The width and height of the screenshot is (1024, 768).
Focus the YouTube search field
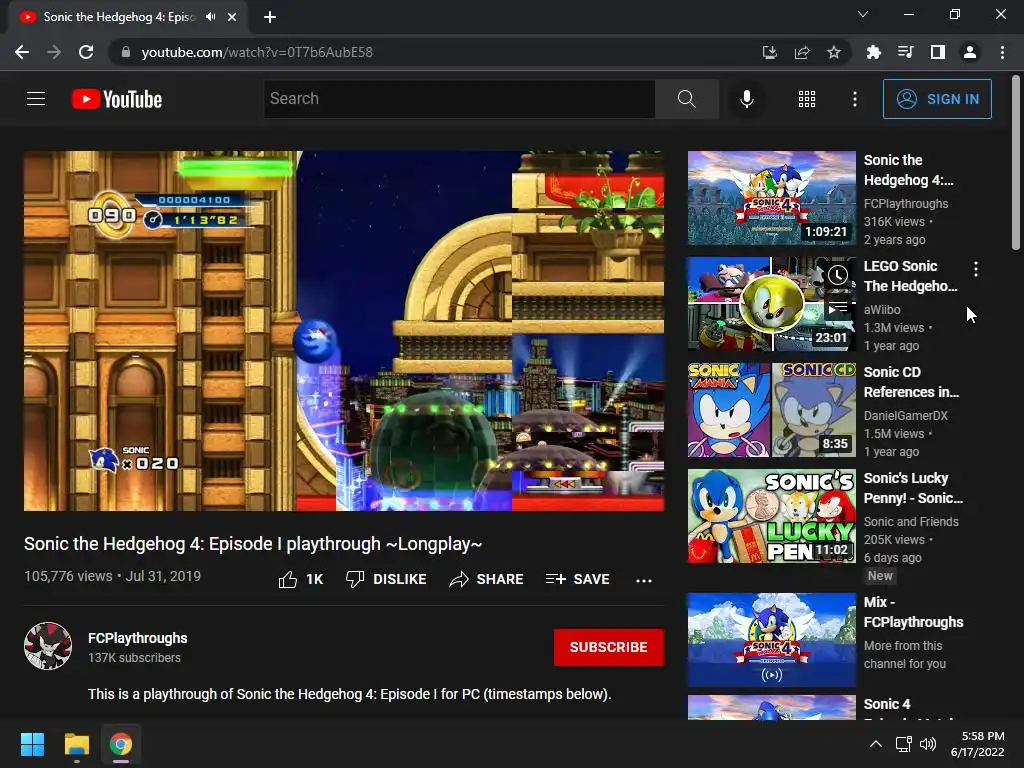[459, 99]
